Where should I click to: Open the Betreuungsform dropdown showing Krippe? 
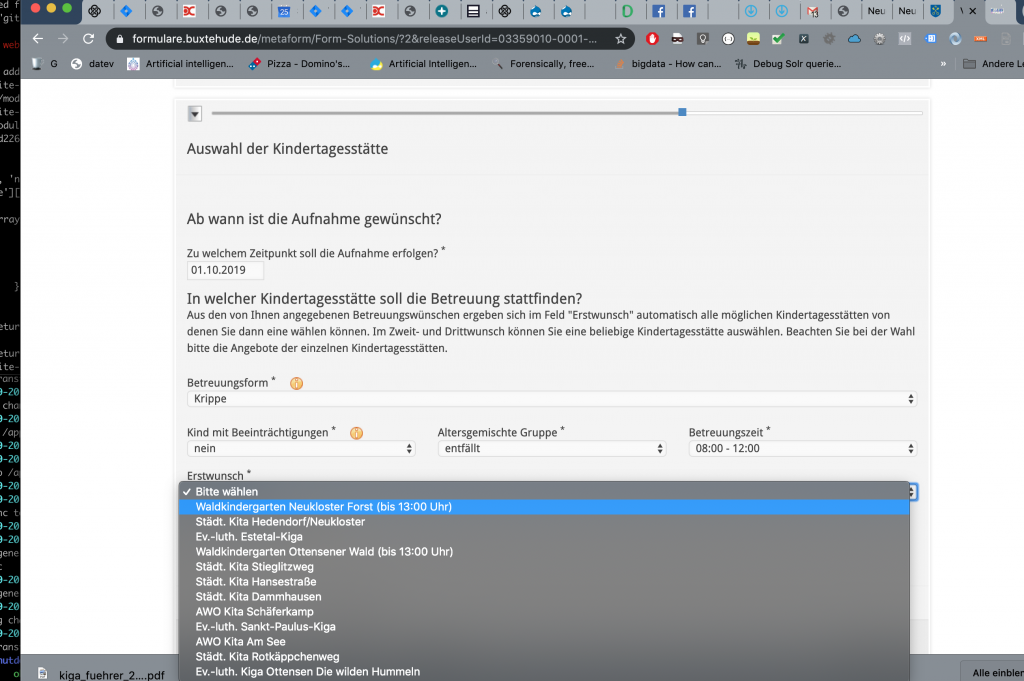click(551, 398)
